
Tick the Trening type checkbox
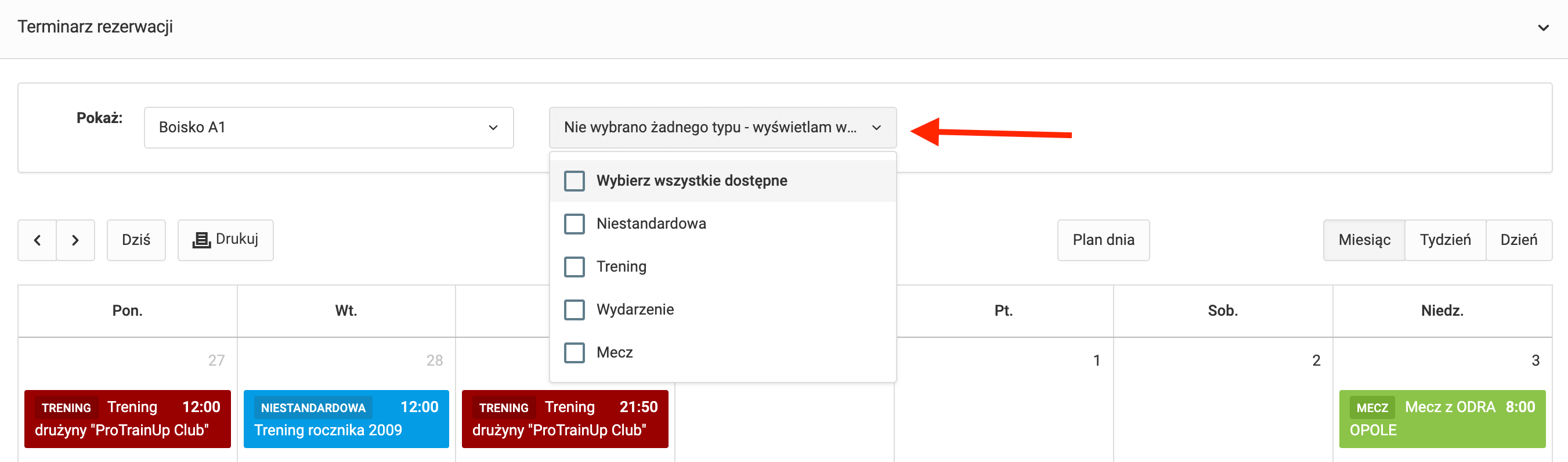574,267
